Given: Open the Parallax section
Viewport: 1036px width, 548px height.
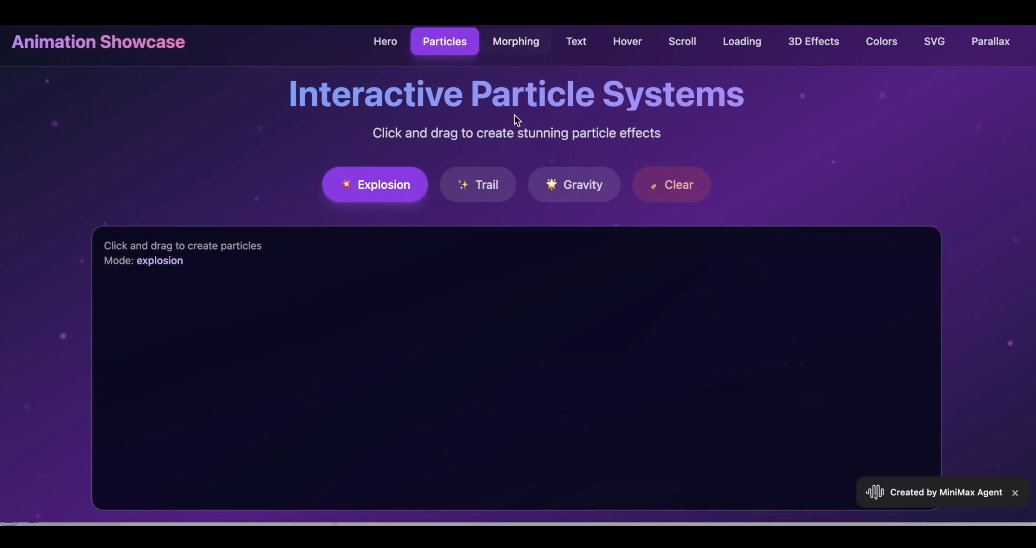Looking at the screenshot, I should (990, 42).
